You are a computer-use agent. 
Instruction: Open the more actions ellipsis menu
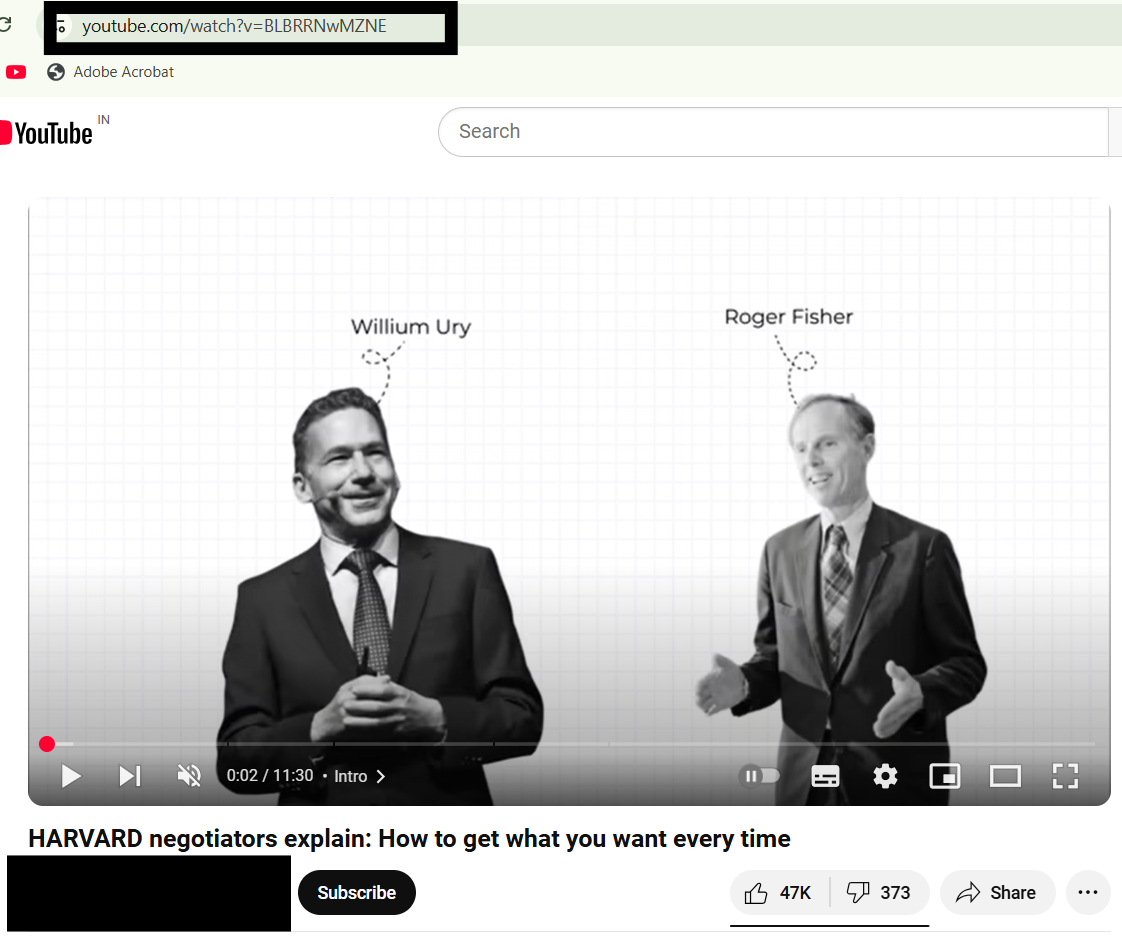1088,893
